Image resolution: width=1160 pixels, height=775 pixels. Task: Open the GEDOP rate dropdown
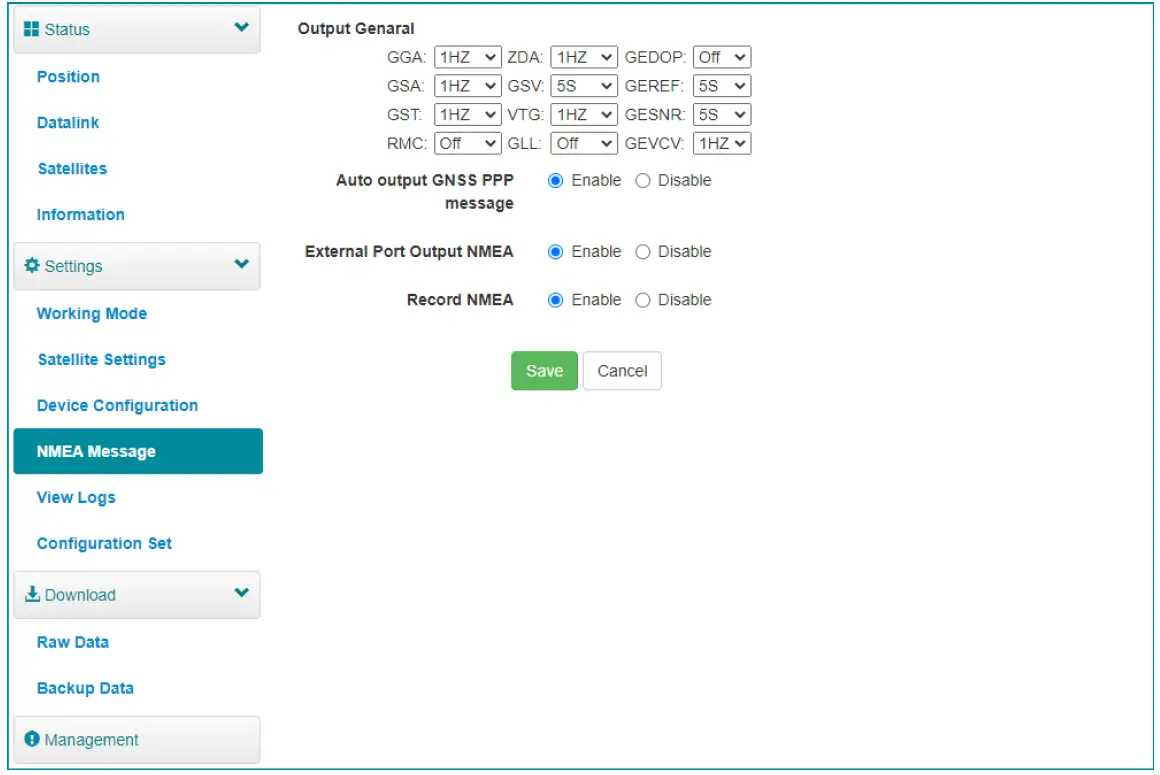pyautogui.click(x=722, y=57)
